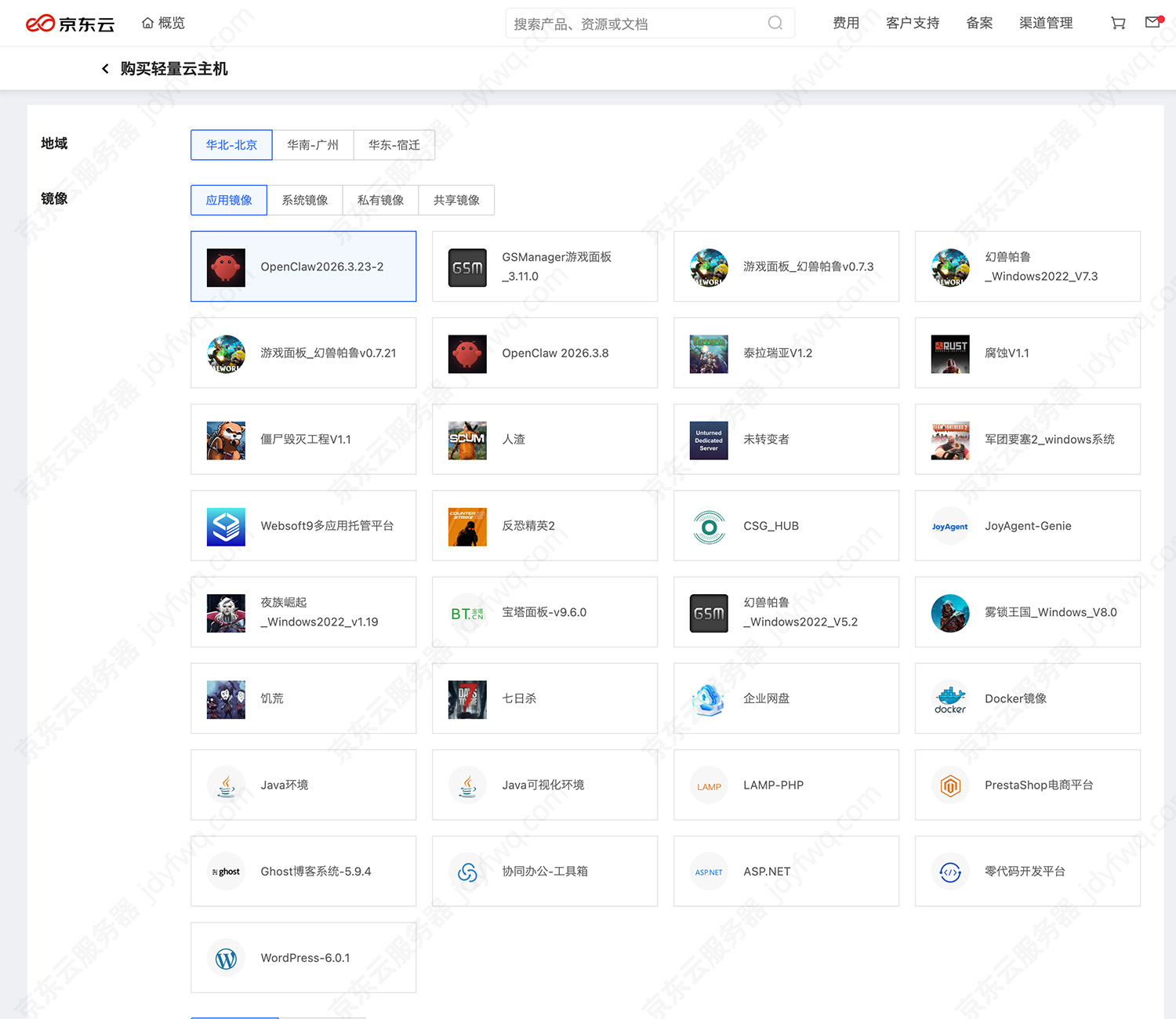This screenshot has width=1176, height=1019.
Task: Choose the GSManager游戏面板_3.11.0 GSM icon
Action: click(467, 267)
